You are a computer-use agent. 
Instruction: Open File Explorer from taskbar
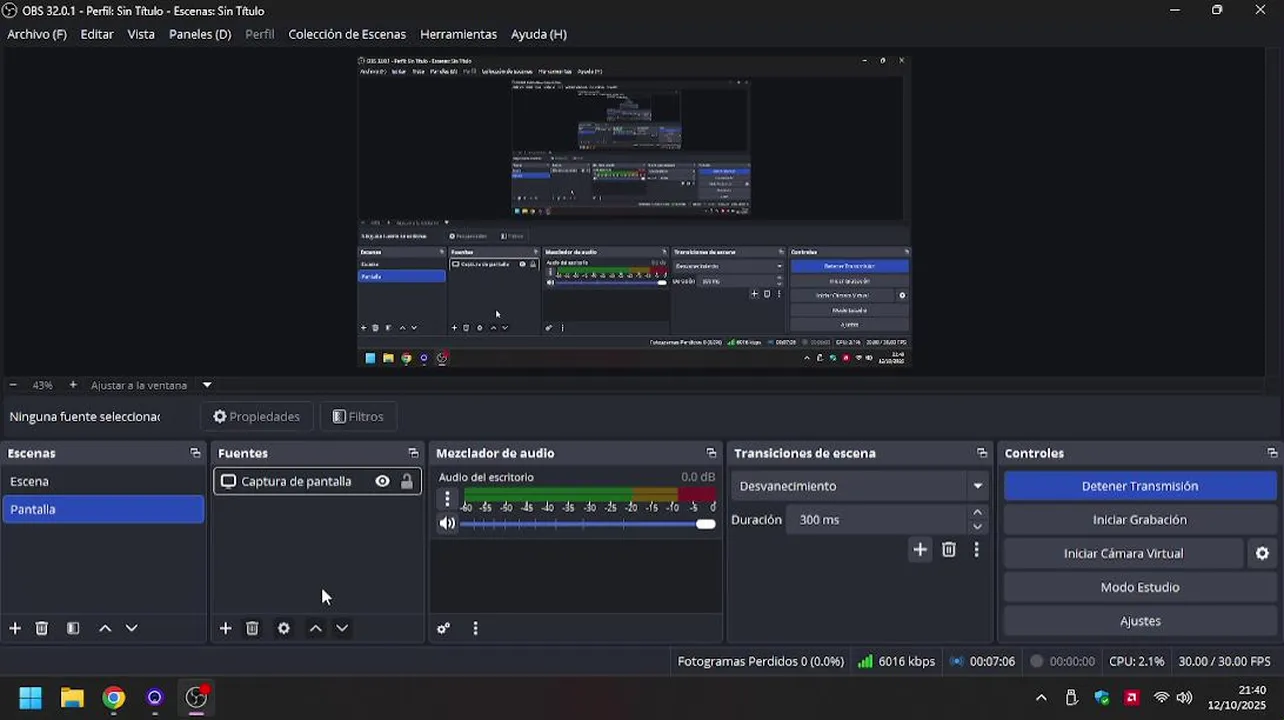click(72, 698)
